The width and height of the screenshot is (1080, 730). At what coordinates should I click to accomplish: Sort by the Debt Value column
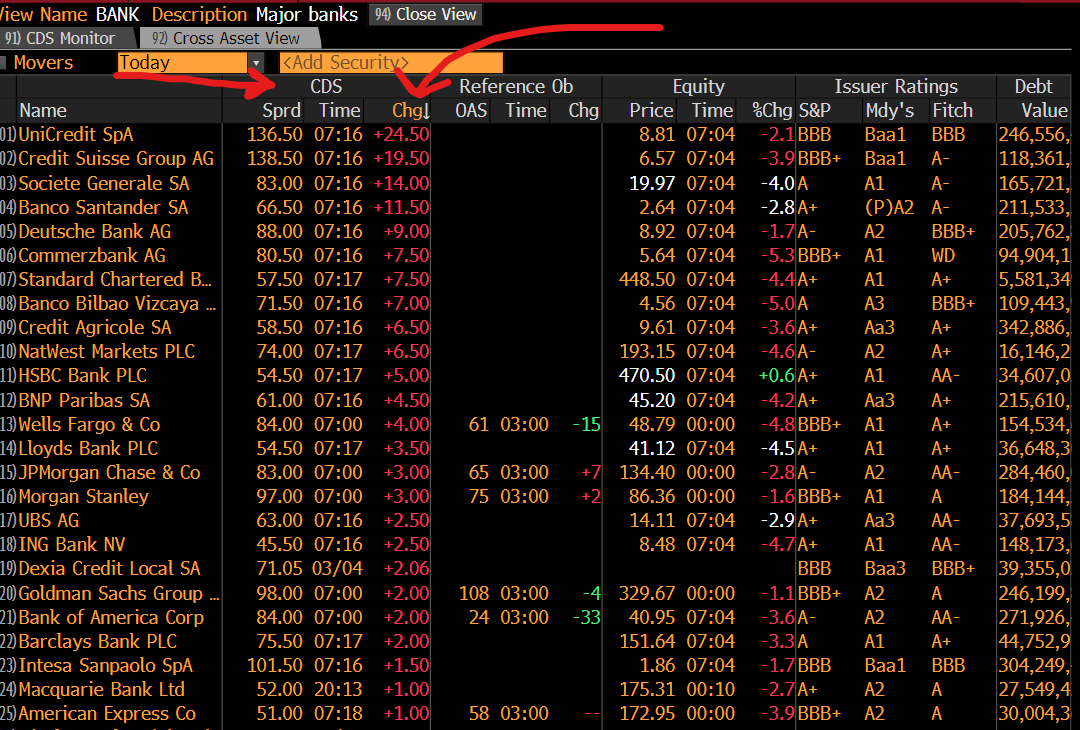tap(1043, 110)
